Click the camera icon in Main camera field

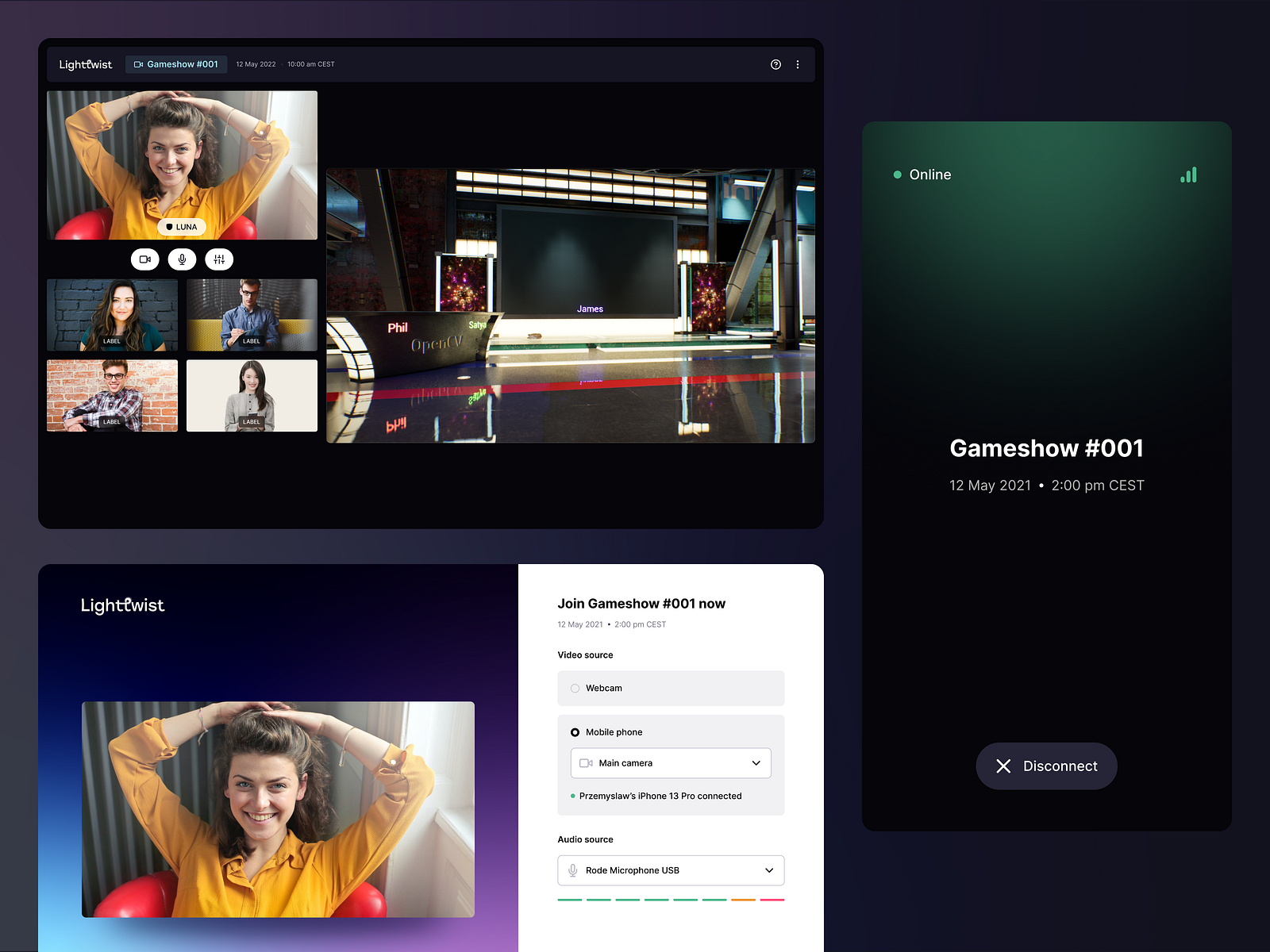[x=586, y=762]
